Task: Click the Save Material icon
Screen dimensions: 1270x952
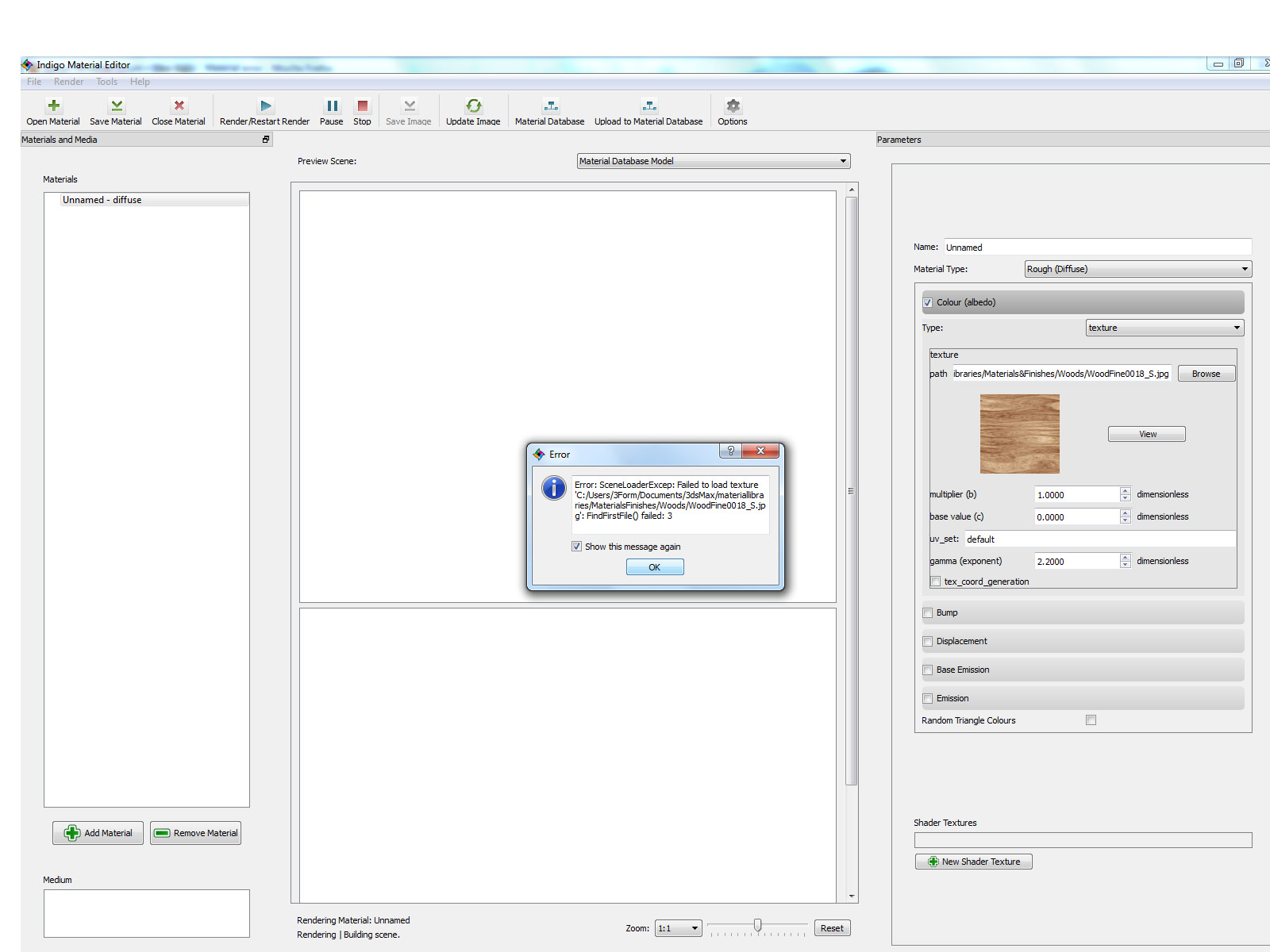Action: click(116, 106)
